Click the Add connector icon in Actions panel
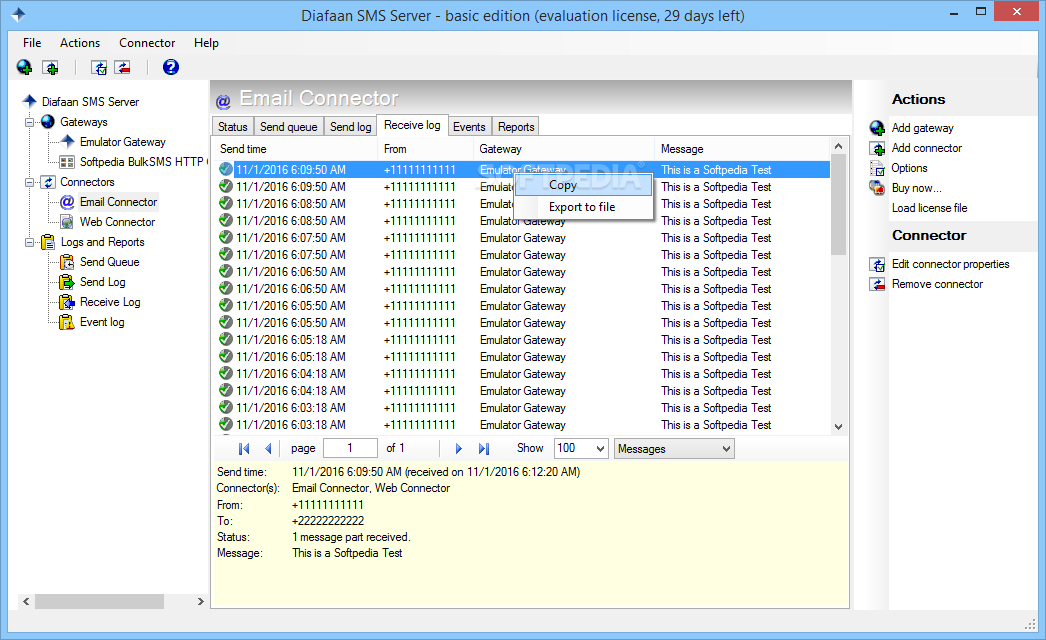This screenshot has height=640, width=1046. 877,148
